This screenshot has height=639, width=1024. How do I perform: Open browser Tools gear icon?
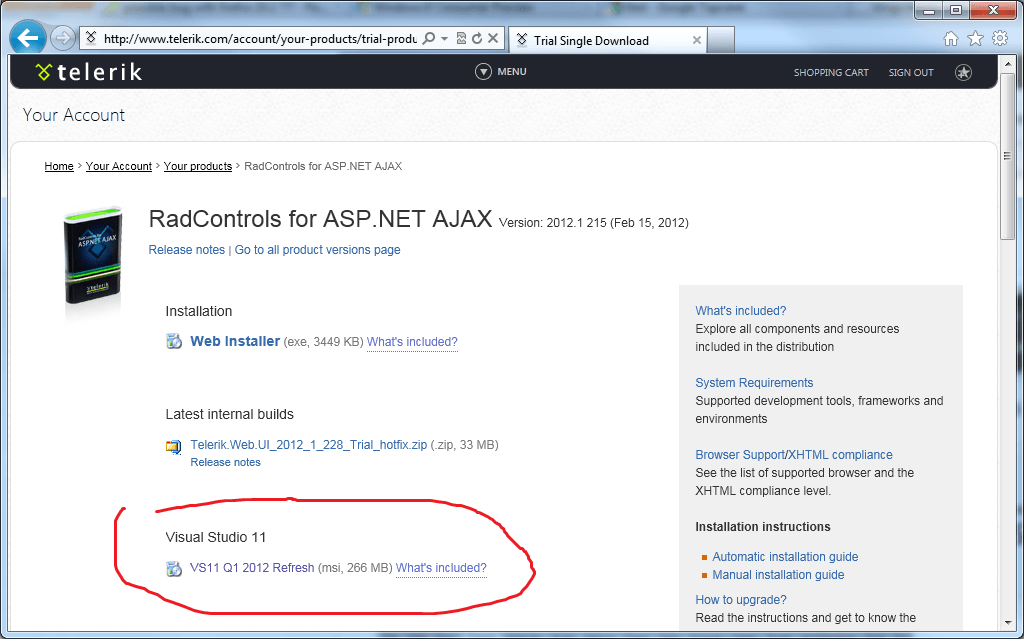(x=1000, y=39)
